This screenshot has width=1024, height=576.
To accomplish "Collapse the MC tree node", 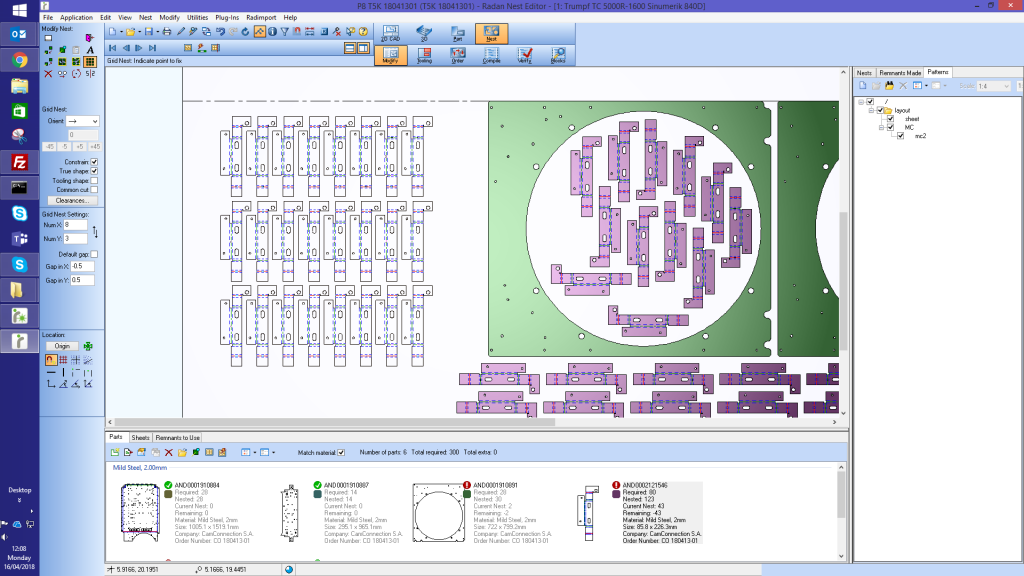I will tap(879, 127).
